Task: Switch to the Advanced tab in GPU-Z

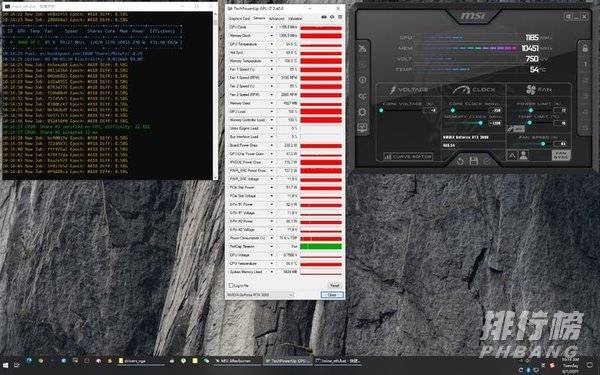Action: [x=276, y=18]
